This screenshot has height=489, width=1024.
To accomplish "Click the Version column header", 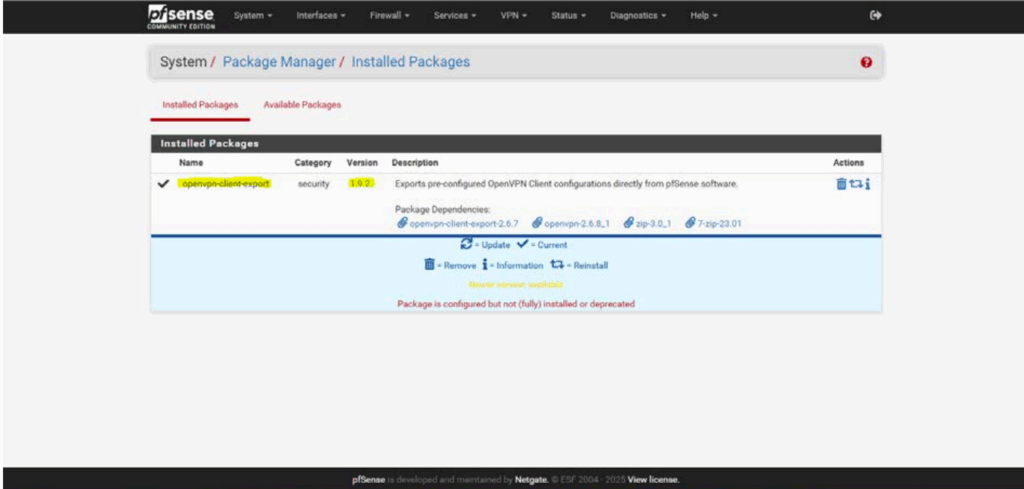I will pyautogui.click(x=362, y=163).
